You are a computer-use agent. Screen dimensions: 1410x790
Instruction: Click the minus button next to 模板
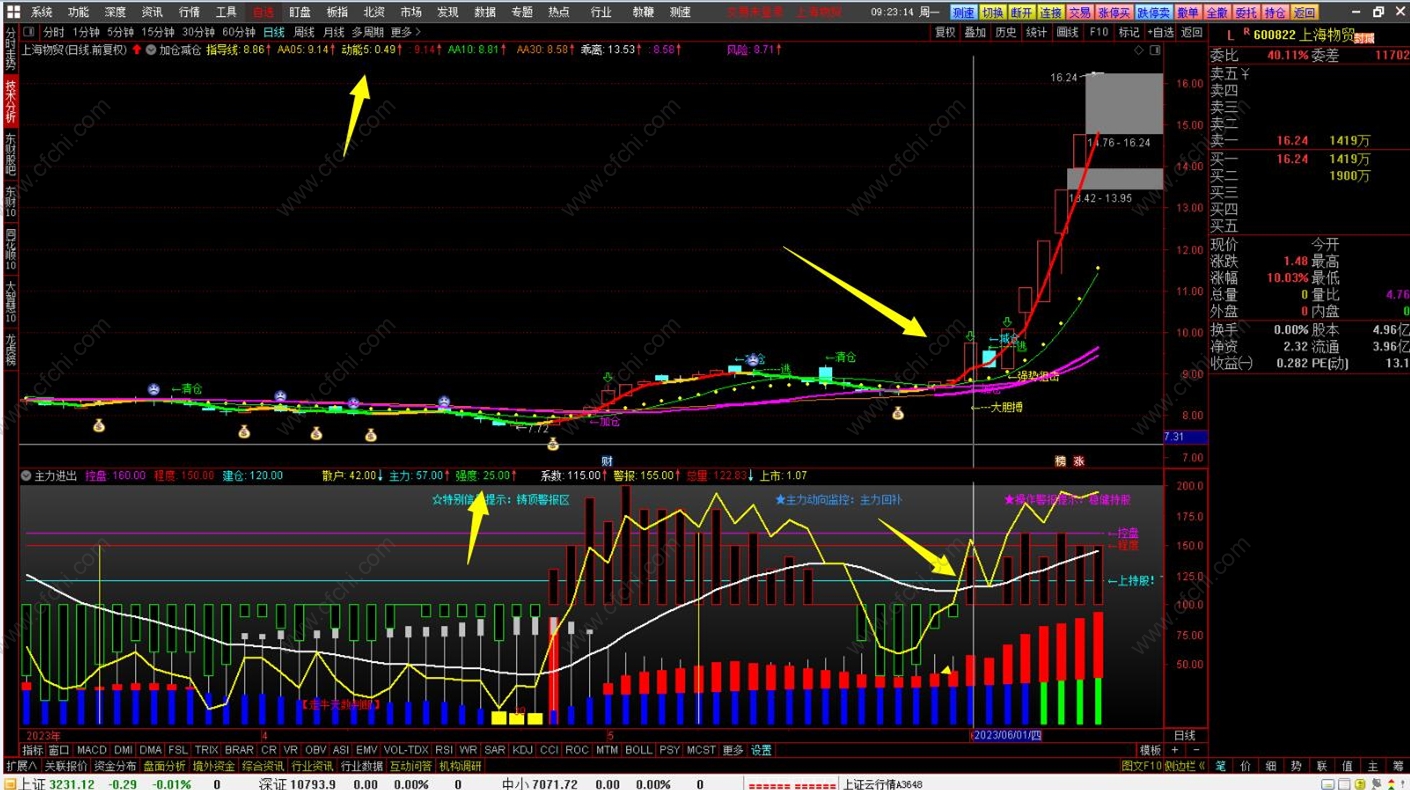(x=1196, y=750)
